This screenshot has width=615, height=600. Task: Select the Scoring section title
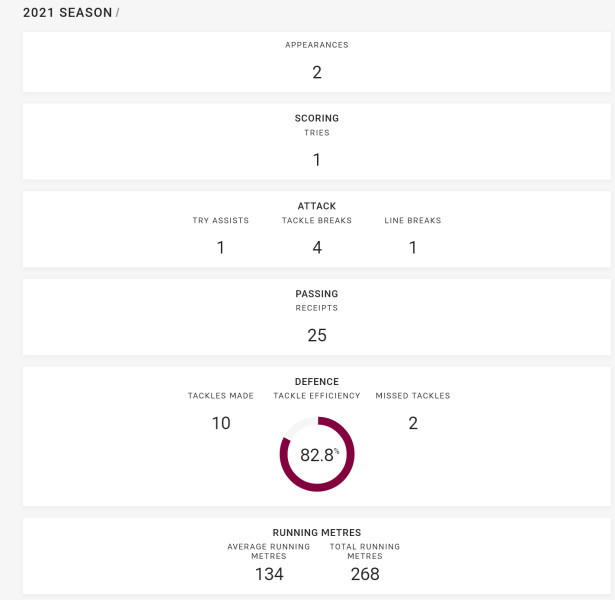(317, 118)
